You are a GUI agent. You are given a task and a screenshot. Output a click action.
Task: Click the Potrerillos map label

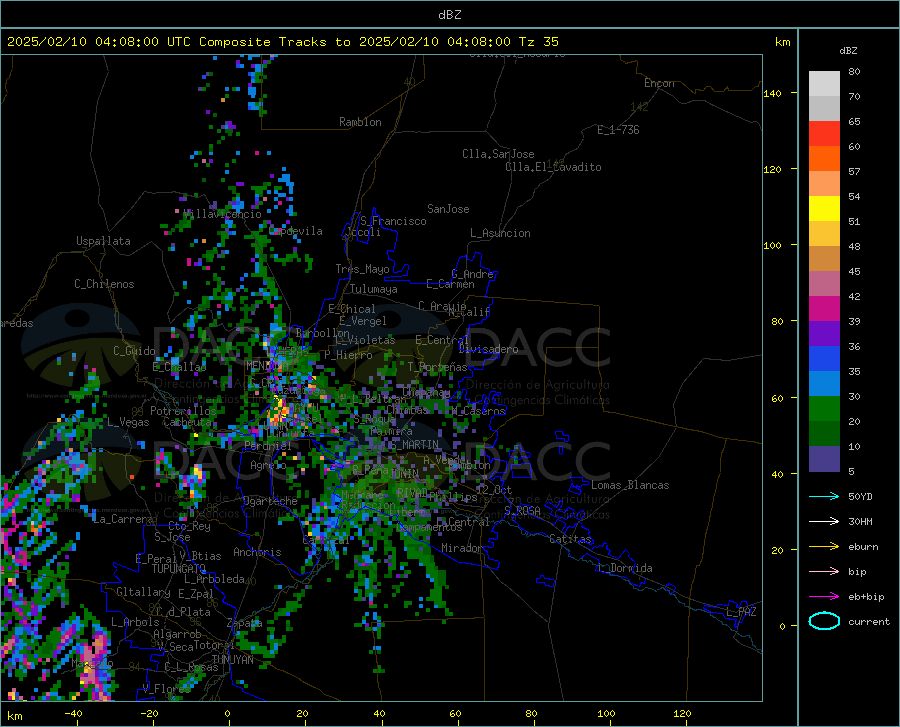click(183, 411)
